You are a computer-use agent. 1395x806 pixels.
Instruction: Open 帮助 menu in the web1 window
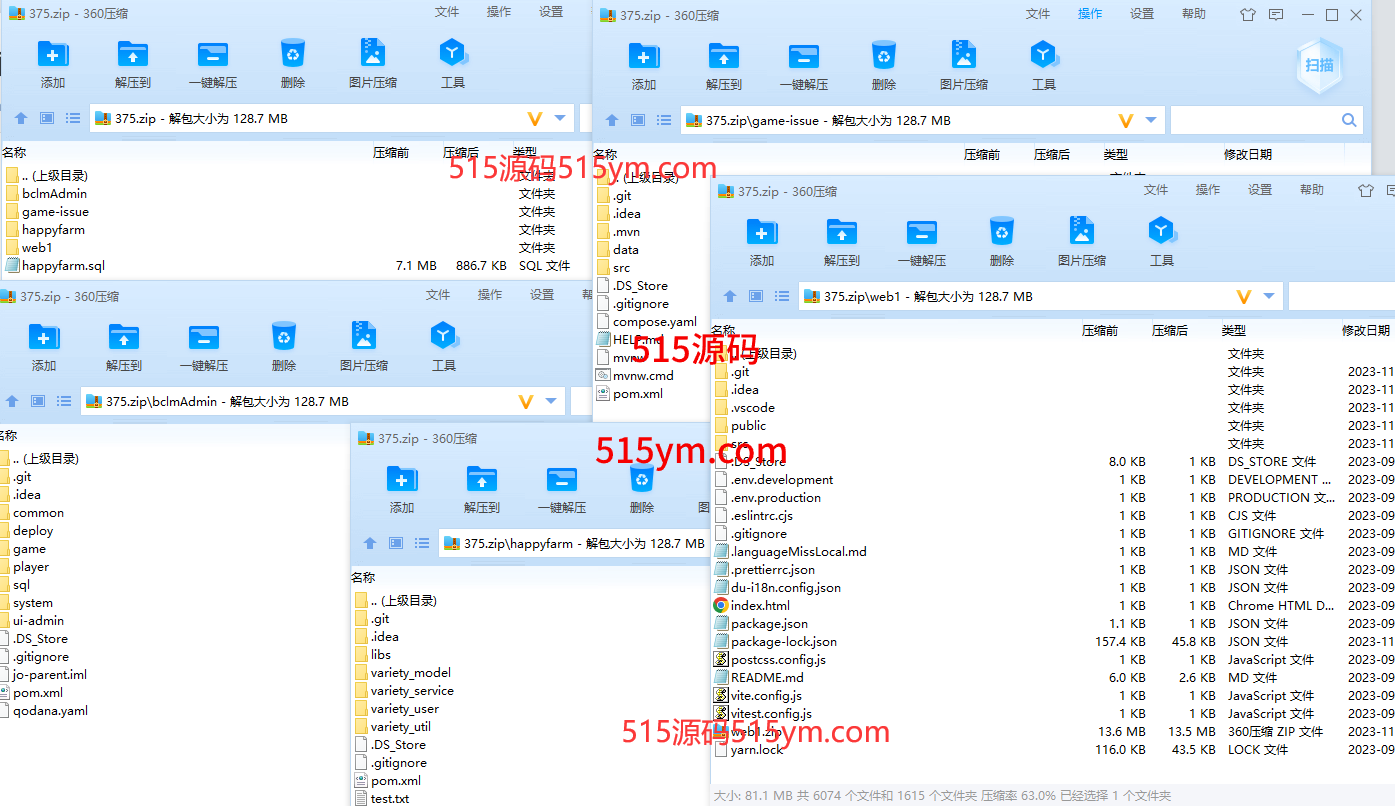tap(1312, 190)
